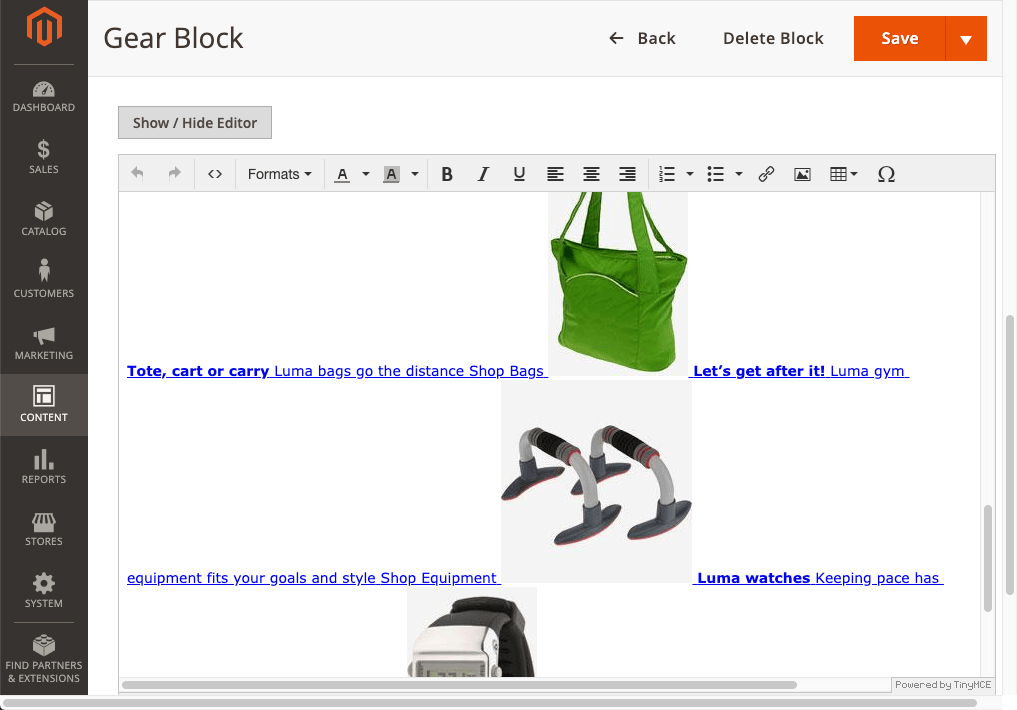Click the 'Shop Equipment' link text
Screen dimensions: 1017x710
click(x=438, y=578)
